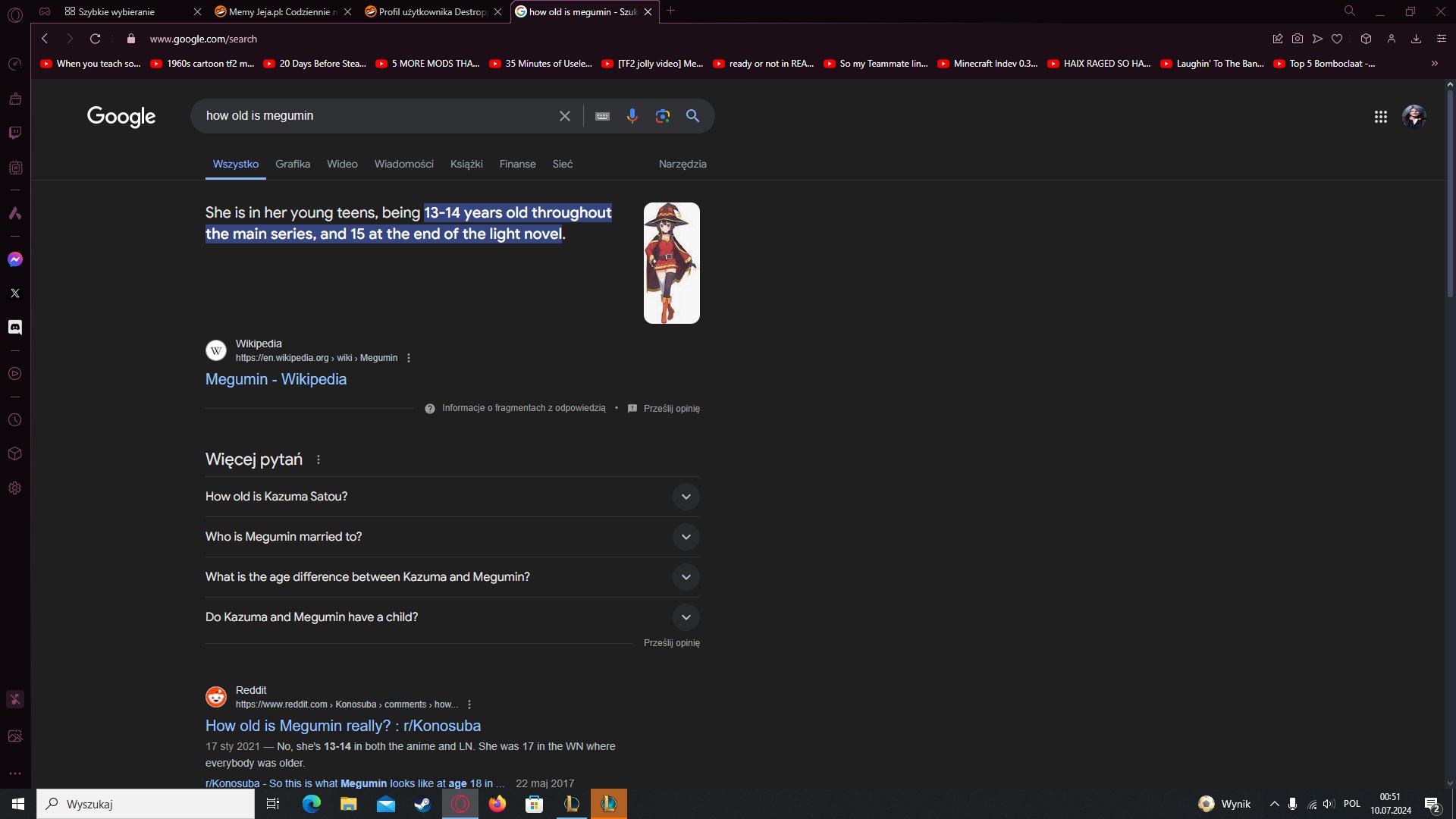Open '1960s cartoon tf2 m...' bookmark

[x=202, y=64]
